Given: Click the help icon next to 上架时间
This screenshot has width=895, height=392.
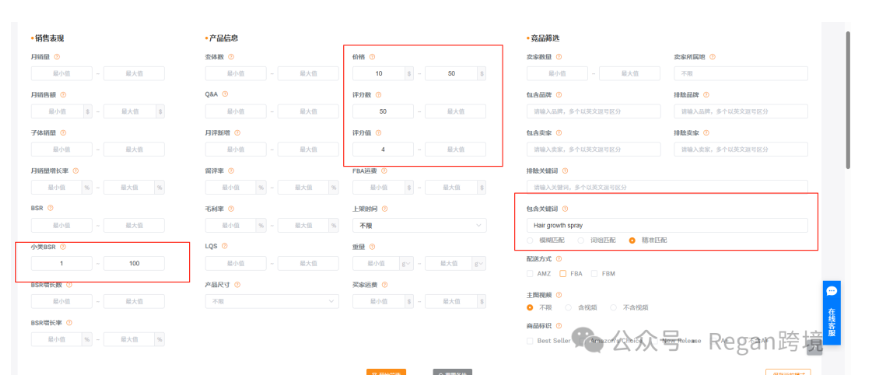Looking at the screenshot, I should click(384, 209).
